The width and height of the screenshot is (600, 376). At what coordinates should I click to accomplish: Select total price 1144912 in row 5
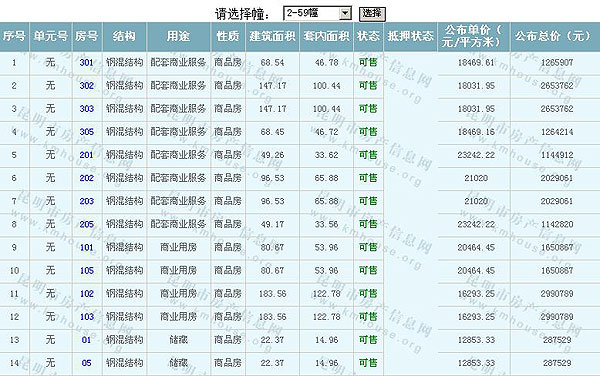click(557, 155)
